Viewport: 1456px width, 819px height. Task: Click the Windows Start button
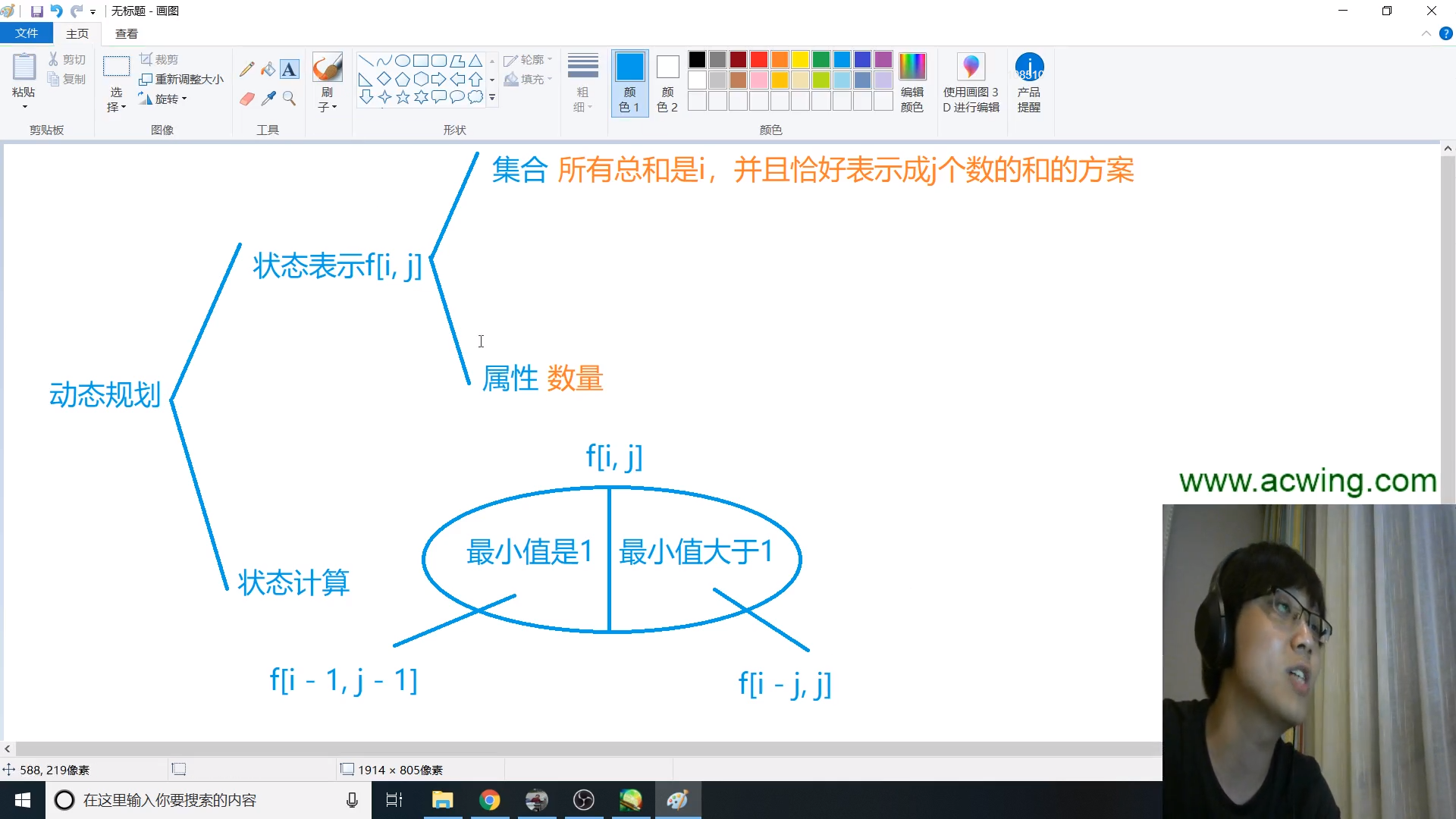[x=23, y=800]
